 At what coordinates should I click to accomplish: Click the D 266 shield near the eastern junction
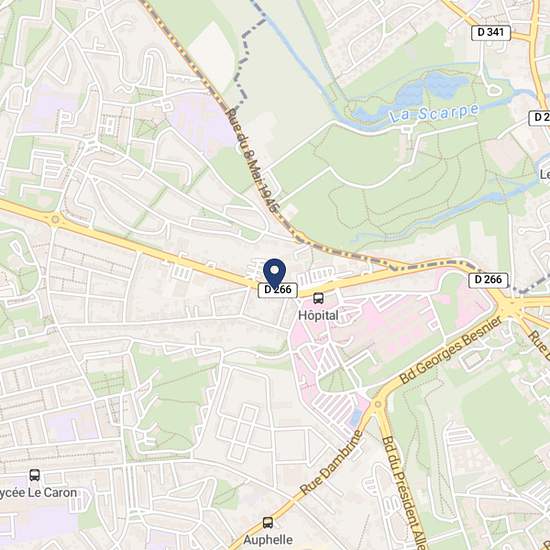[488, 280]
